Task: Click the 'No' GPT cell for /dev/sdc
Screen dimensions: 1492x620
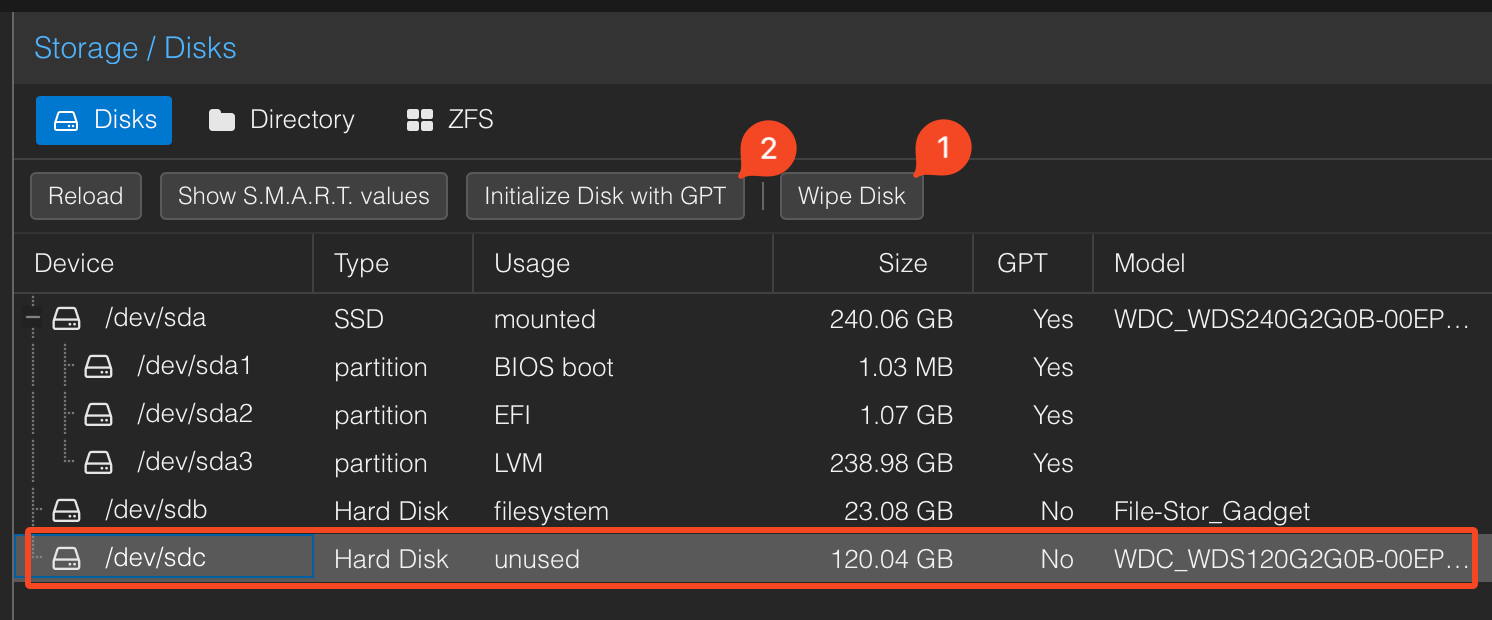Action: click(1056, 560)
